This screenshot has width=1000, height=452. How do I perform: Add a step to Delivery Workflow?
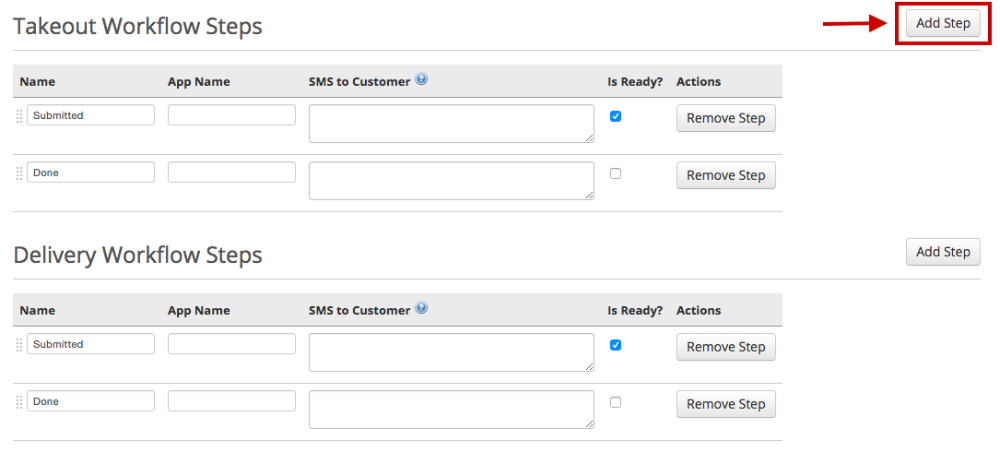(x=943, y=252)
